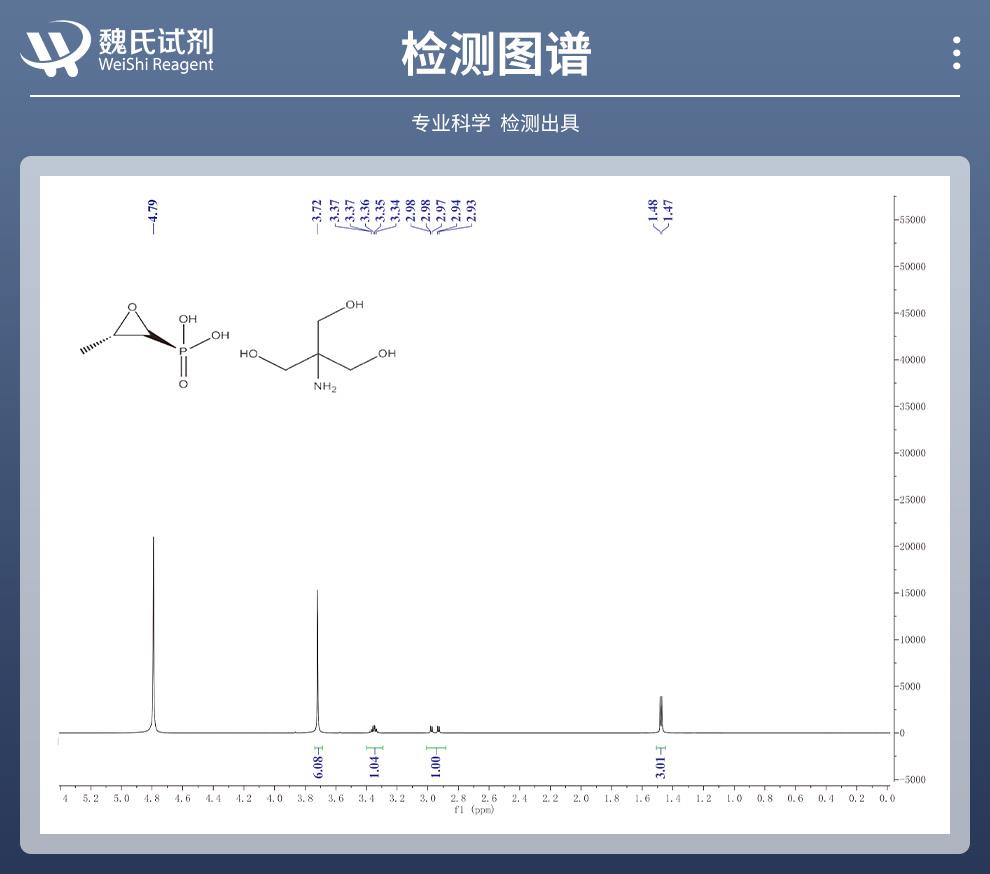
Task: Click the 3.72 peak label
Action: tap(317, 213)
